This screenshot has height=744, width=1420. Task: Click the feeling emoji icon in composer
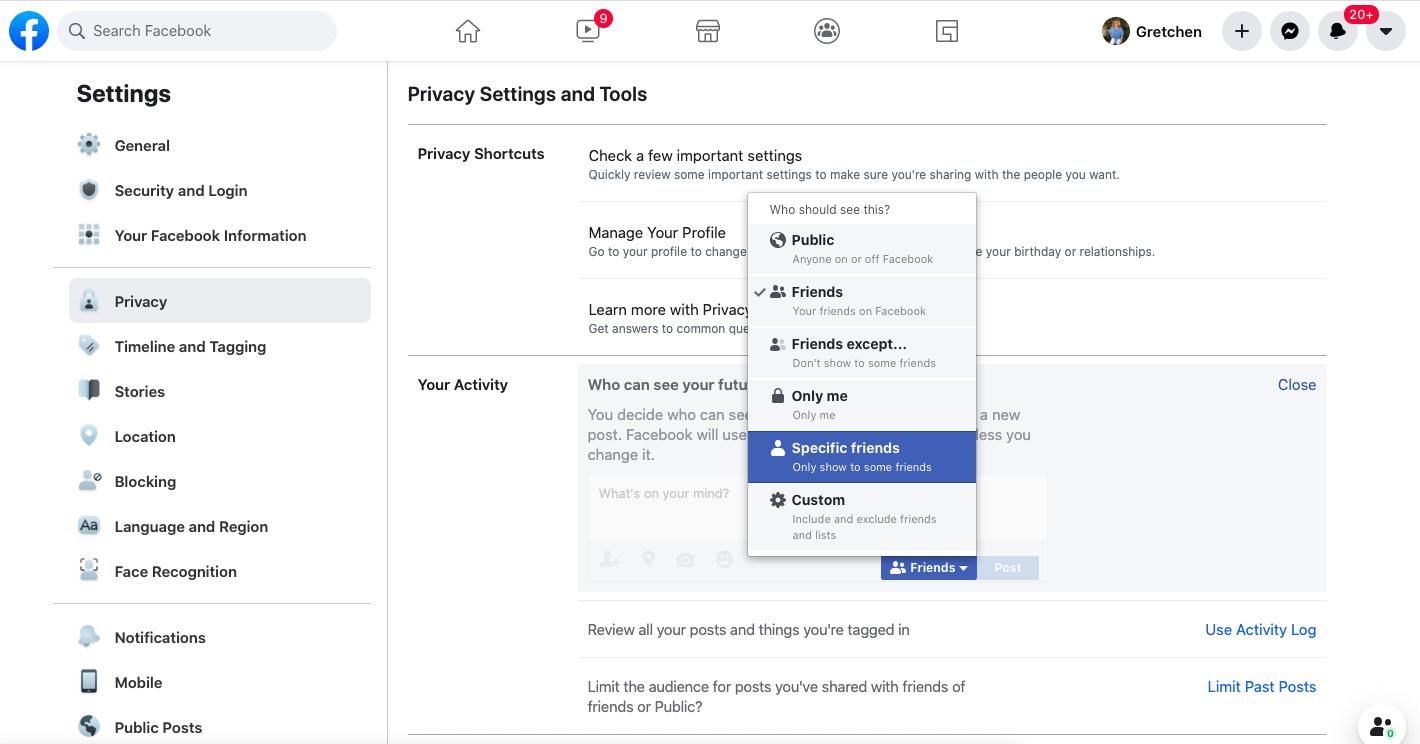point(724,560)
